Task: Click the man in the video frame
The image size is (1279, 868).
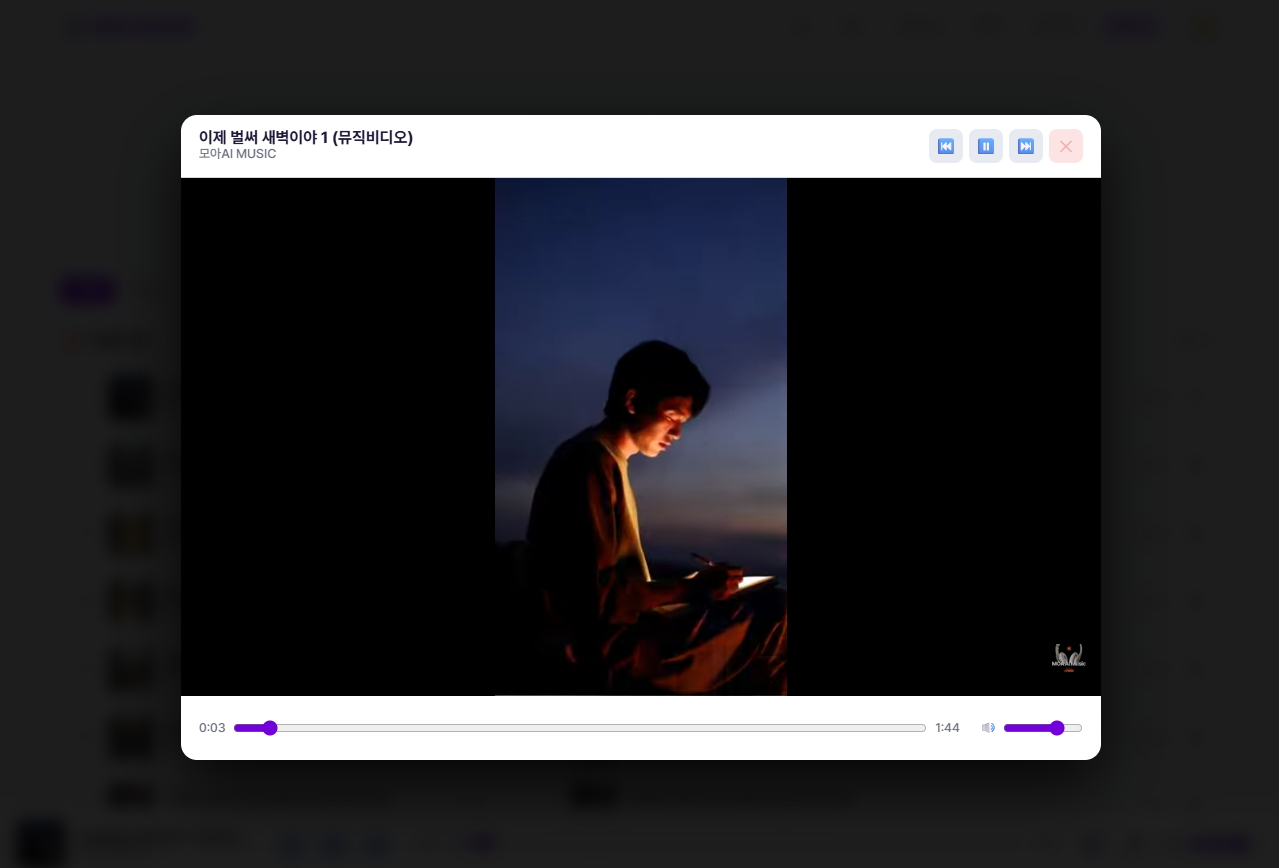Action: (x=640, y=480)
